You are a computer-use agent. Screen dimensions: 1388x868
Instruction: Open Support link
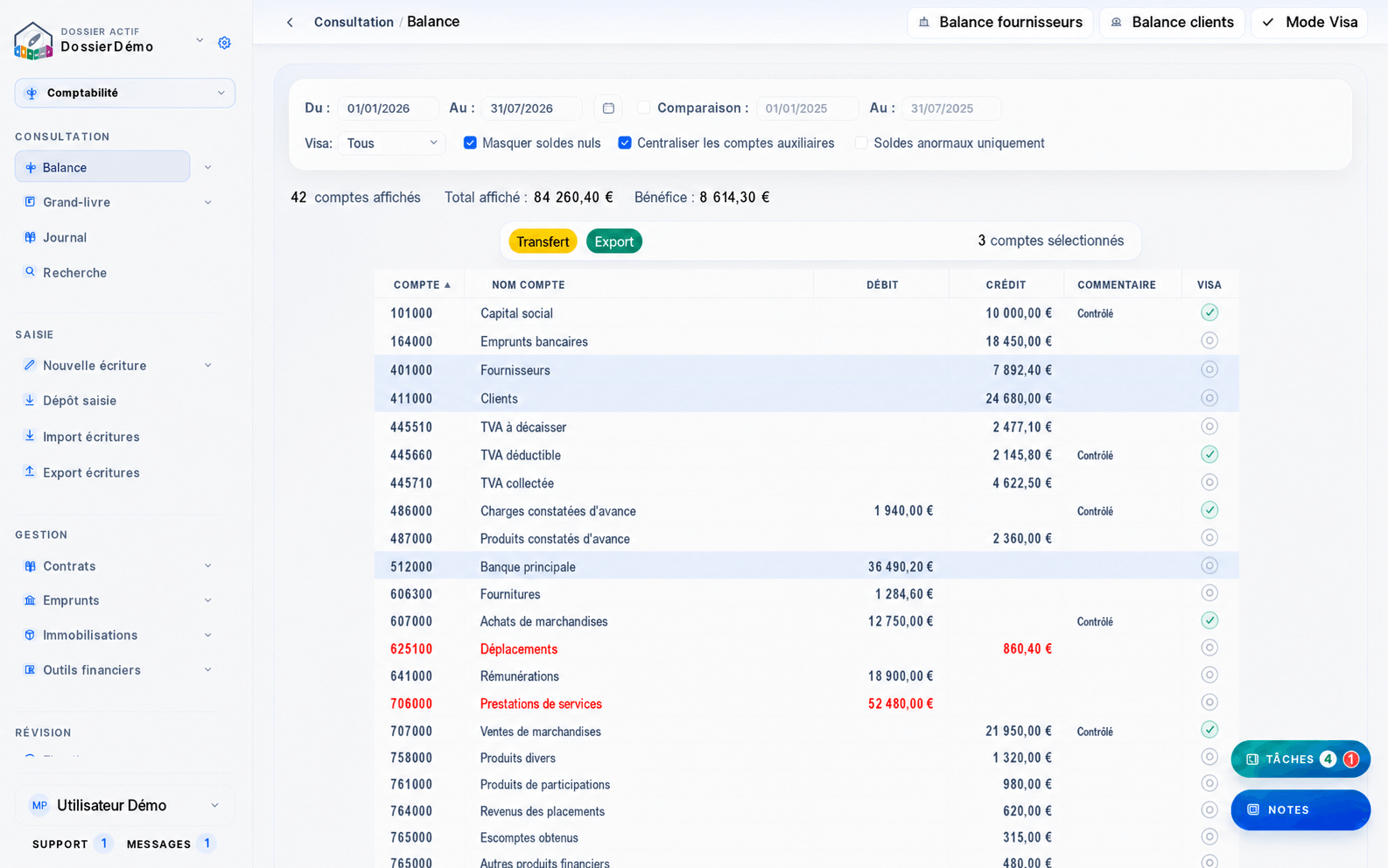60,843
